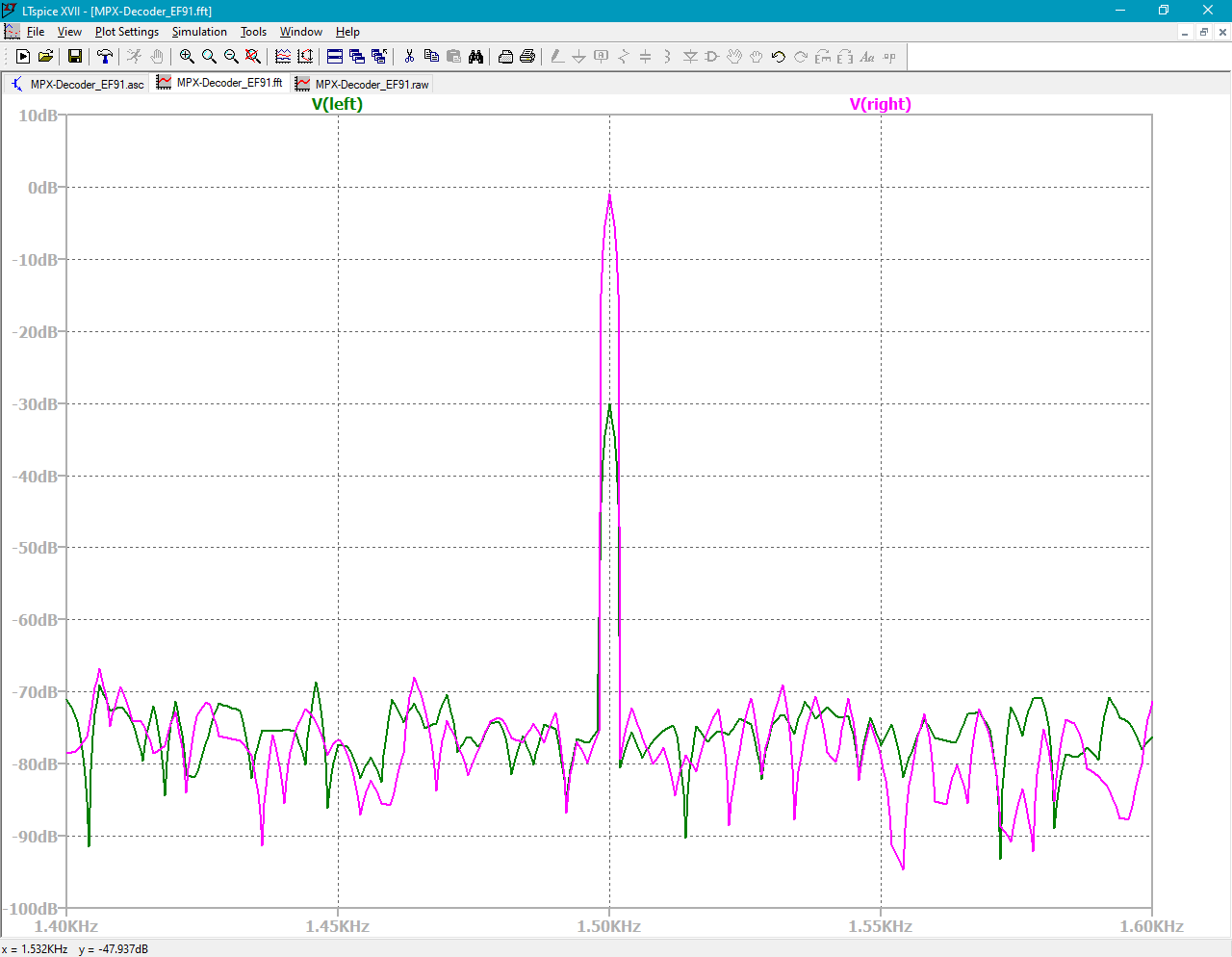Click the V(left) trace label
1232x957 pixels.
[337, 104]
